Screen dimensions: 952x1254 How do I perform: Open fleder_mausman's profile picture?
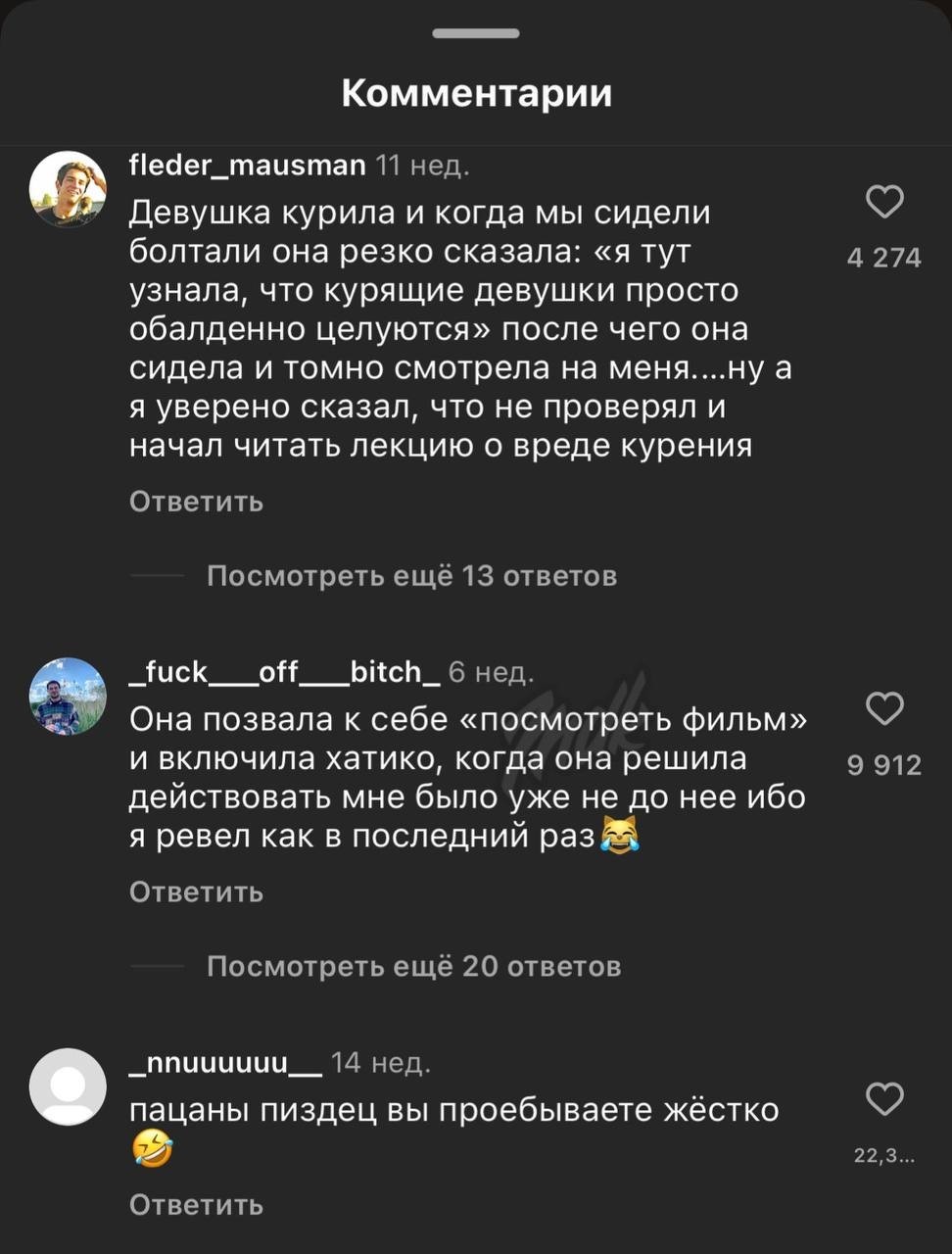(68, 189)
